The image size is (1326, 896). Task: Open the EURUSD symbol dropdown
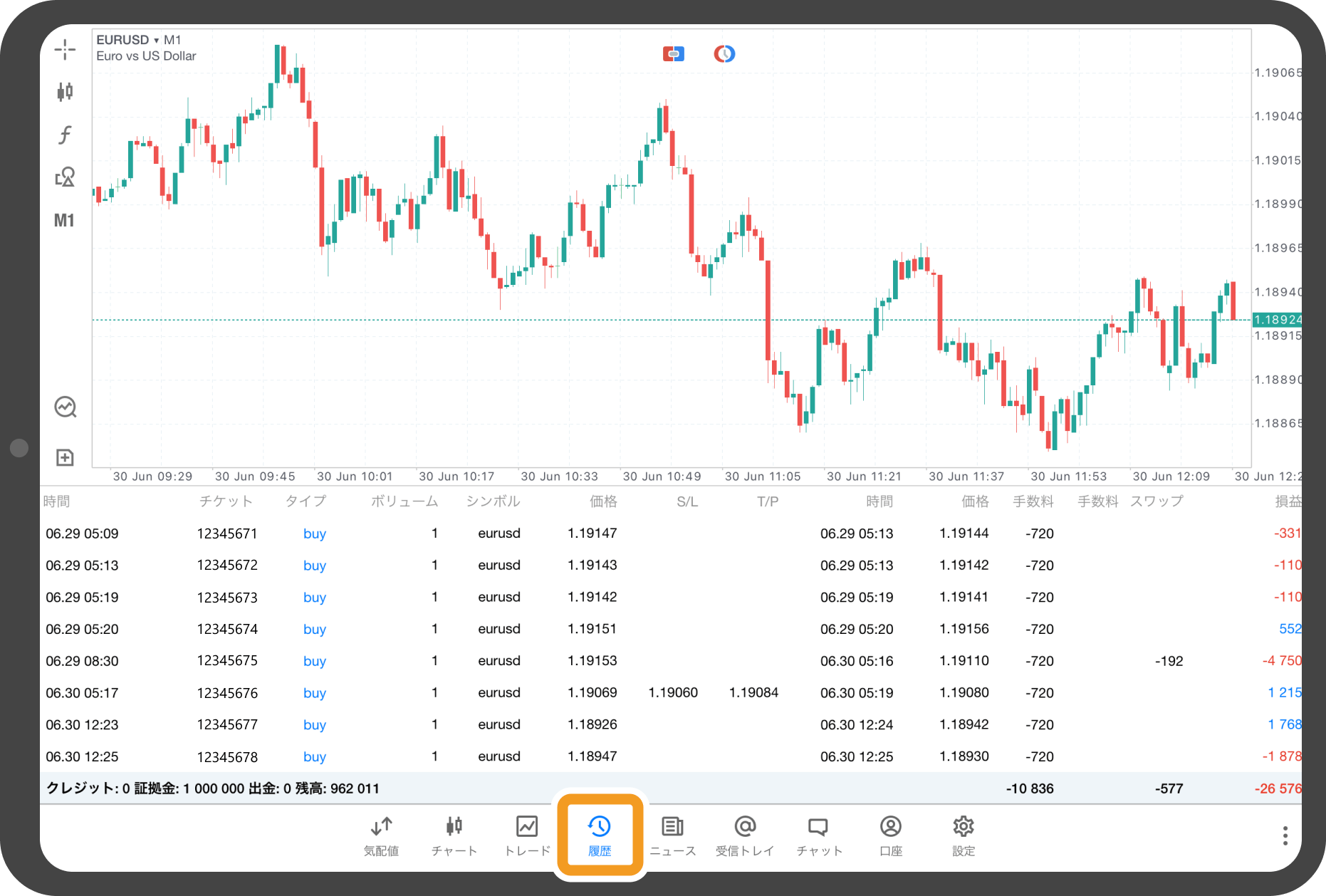click(127, 40)
